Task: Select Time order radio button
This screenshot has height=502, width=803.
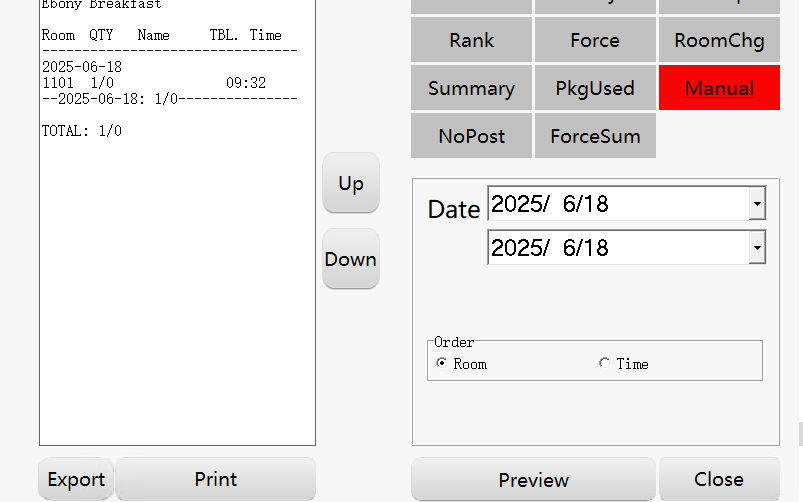Action: tap(604, 363)
